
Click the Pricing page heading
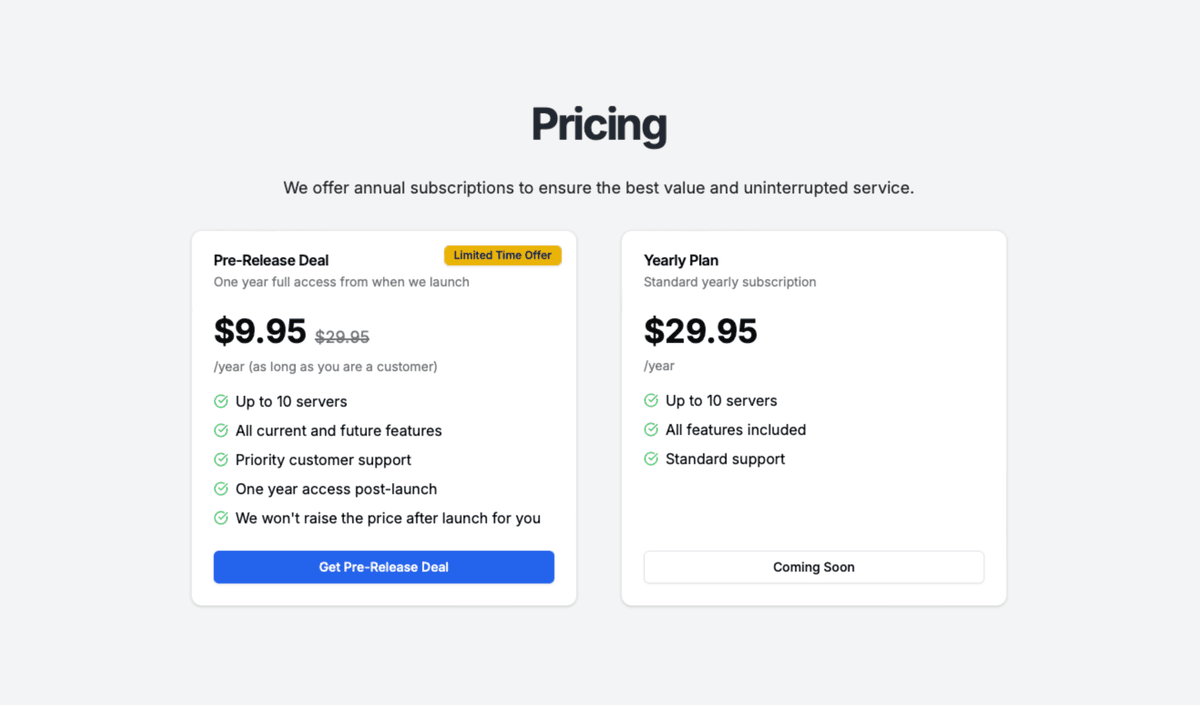(x=599, y=124)
